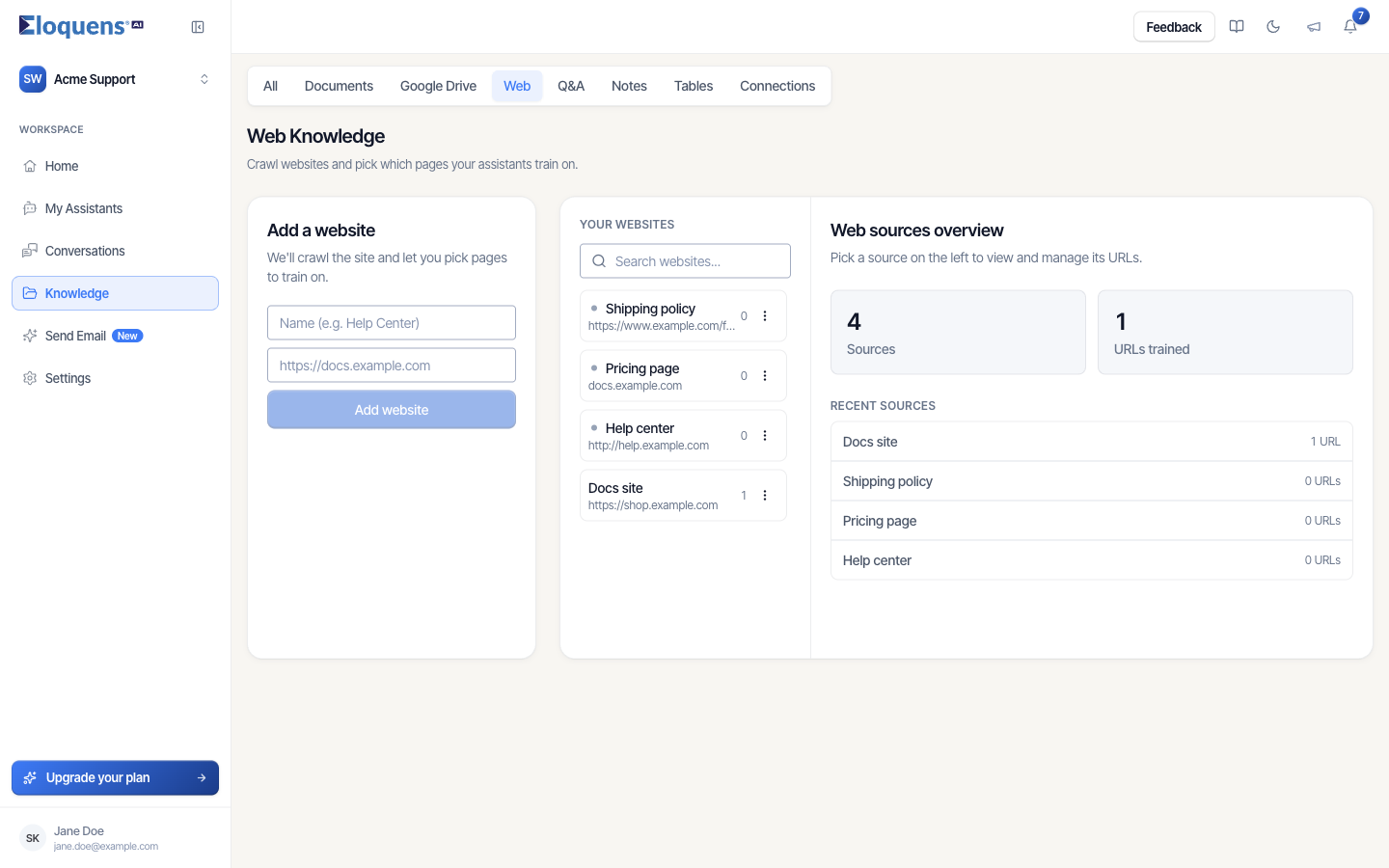Screen dimensions: 1389x868
Task: Go to Home in sidebar
Action: (115, 166)
